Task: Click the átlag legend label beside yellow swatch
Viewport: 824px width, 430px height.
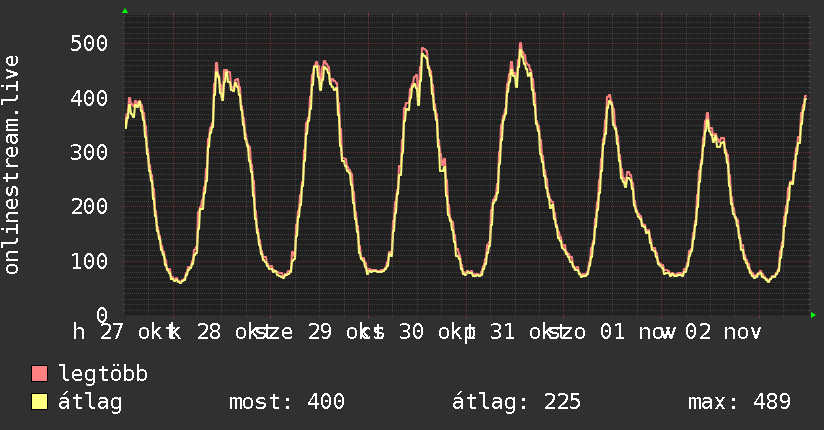Action: point(90,402)
